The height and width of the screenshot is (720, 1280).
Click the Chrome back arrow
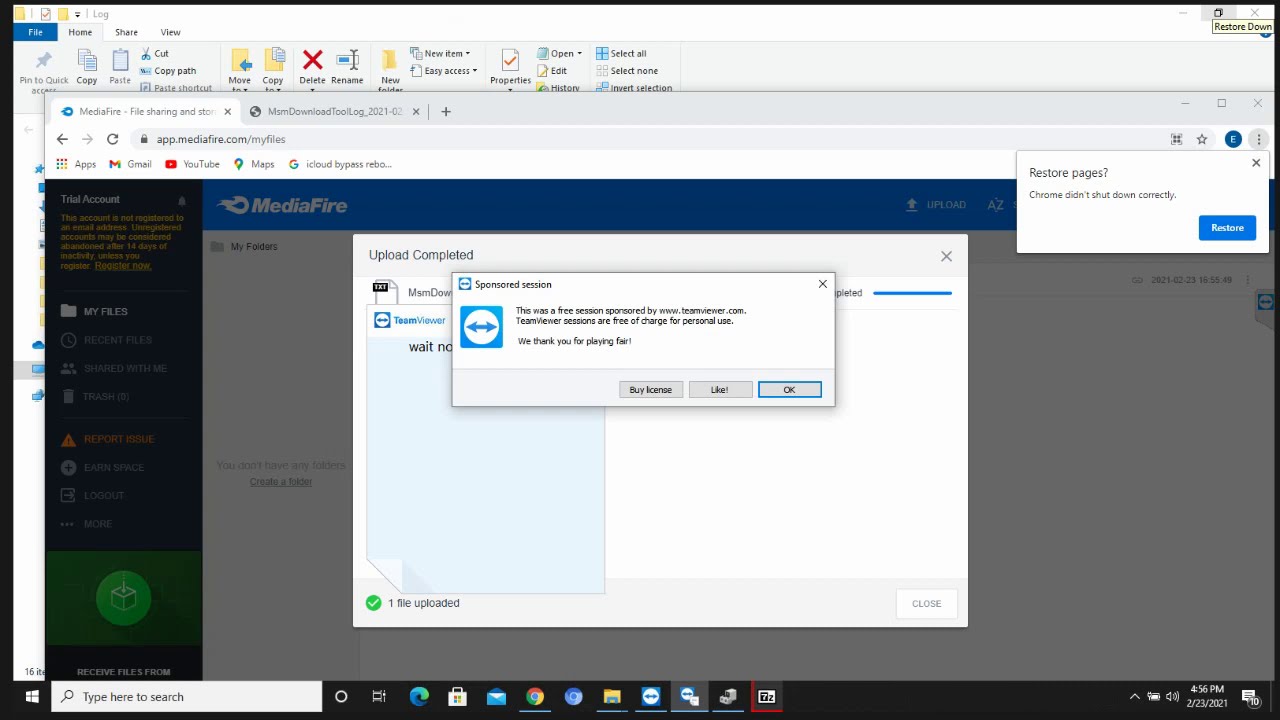(x=62, y=139)
